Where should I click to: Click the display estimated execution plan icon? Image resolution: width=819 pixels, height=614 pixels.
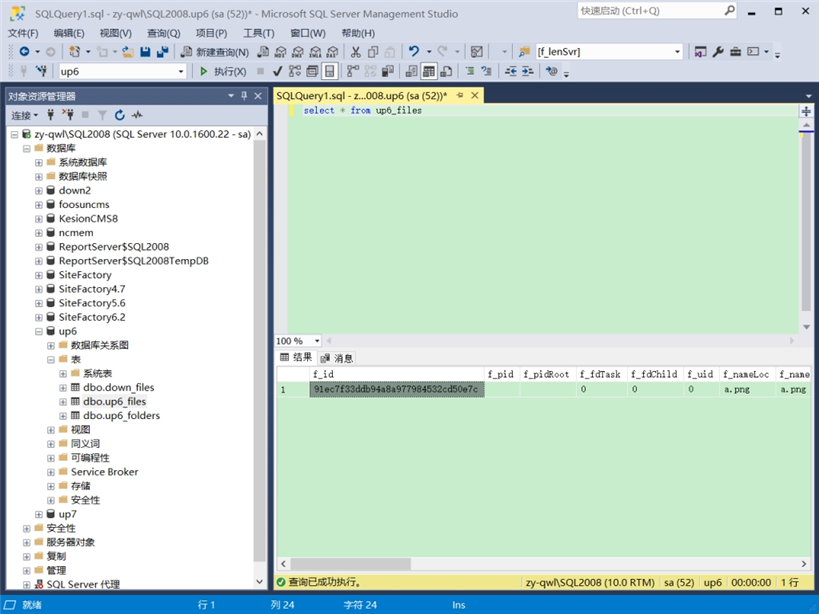pyautogui.click(x=296, y=71)
